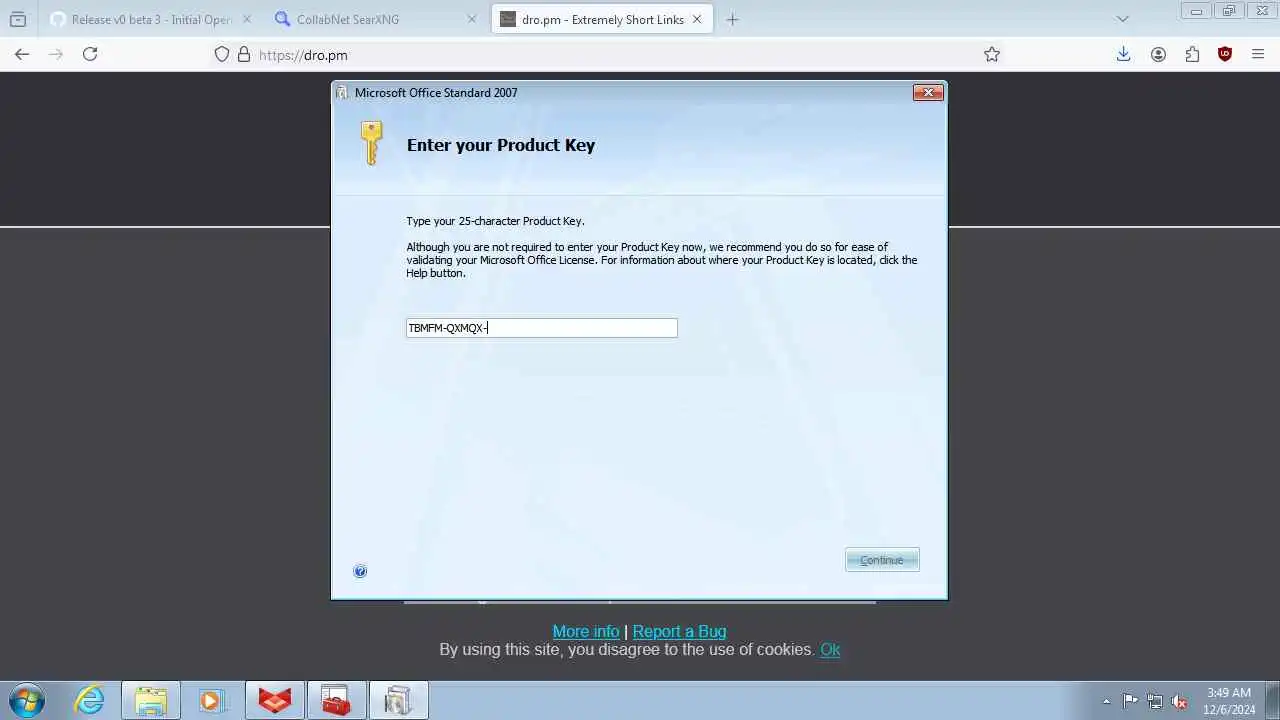Open the taskbar clock showing 3:49 AM

[x=1229, y=700]
